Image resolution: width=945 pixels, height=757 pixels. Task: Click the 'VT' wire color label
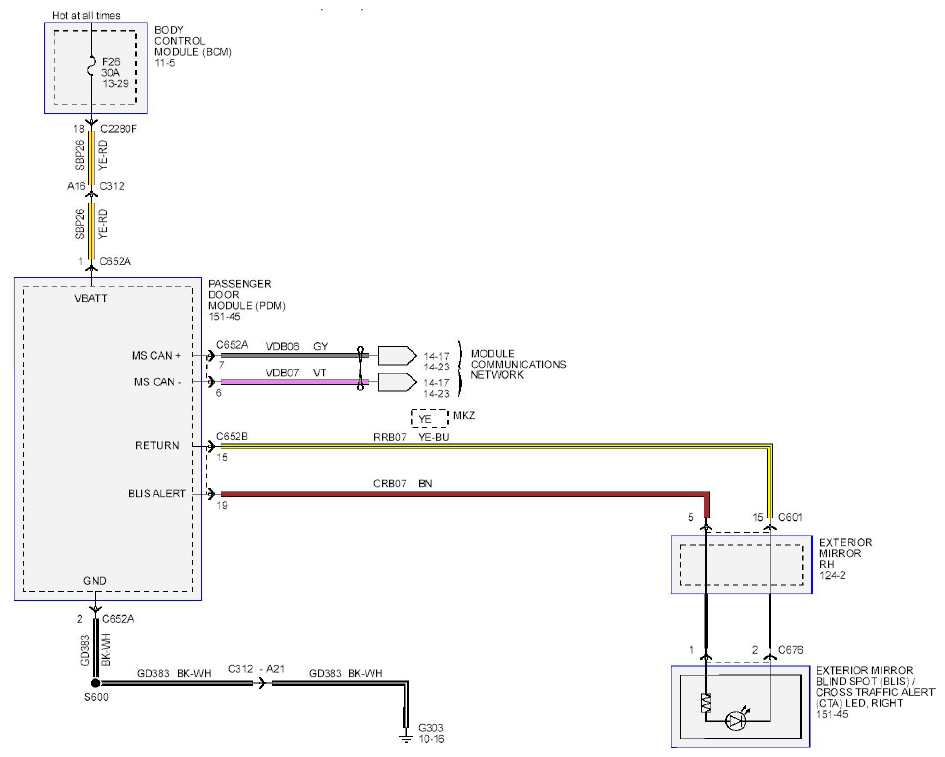320,373
